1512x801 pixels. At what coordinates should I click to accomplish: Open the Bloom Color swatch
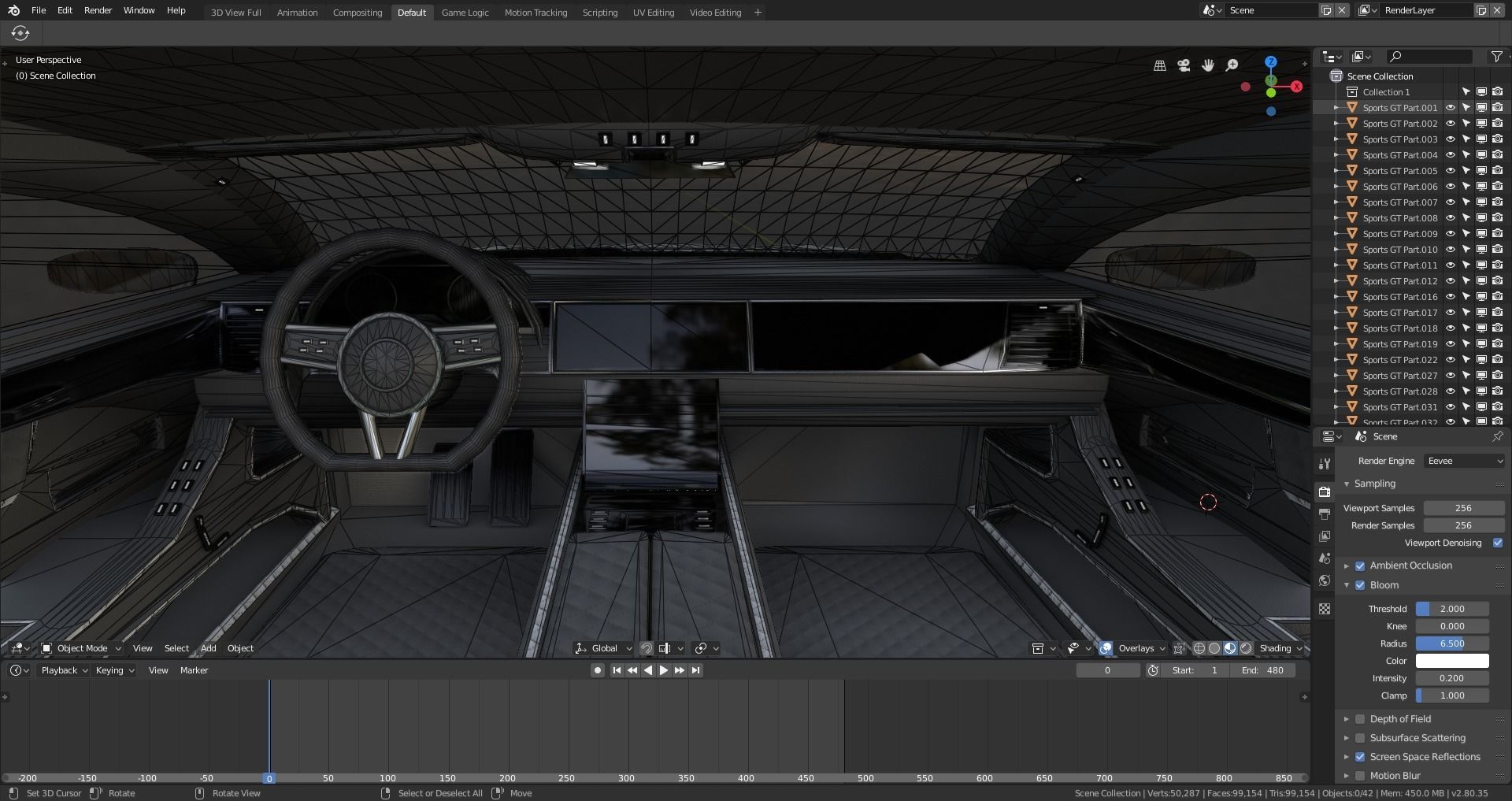point(1452,661)
